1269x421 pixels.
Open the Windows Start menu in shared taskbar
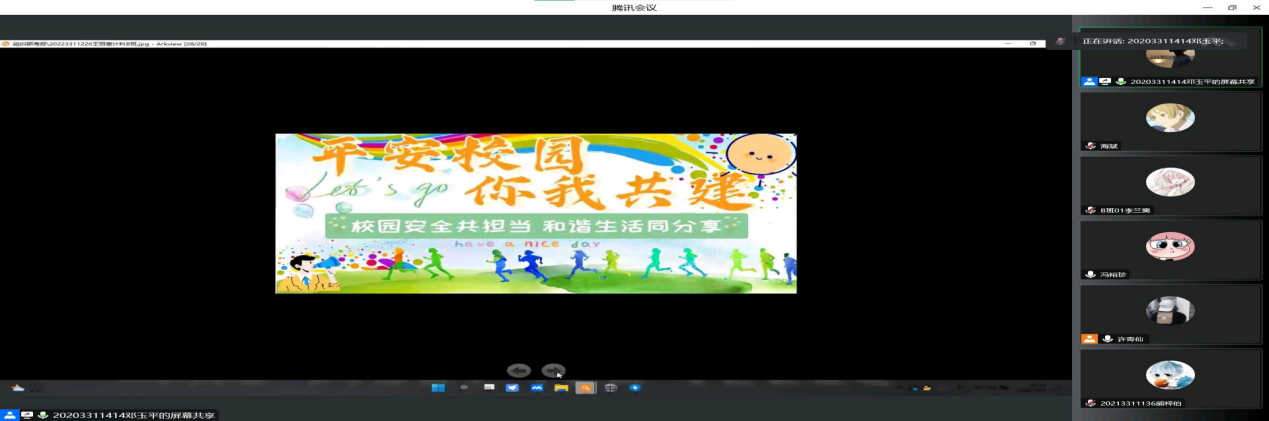pyautogui.click(x=438, y=388)
